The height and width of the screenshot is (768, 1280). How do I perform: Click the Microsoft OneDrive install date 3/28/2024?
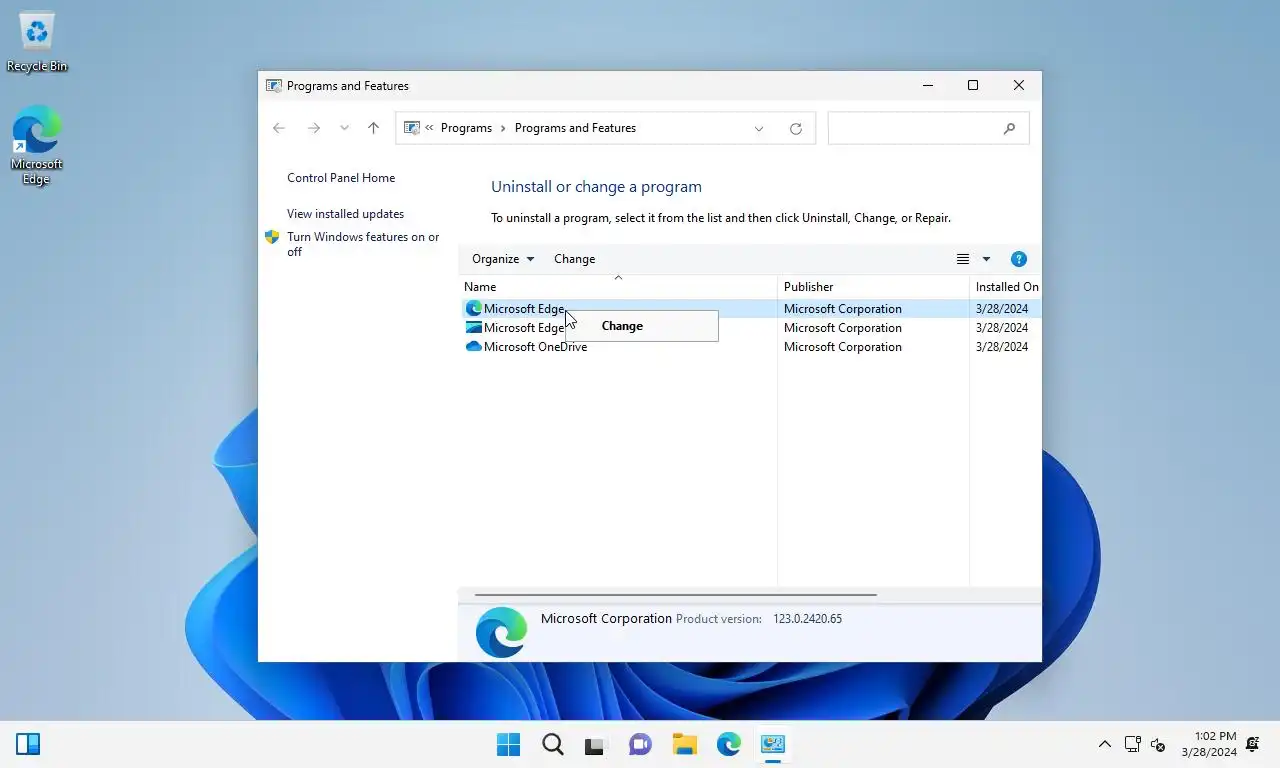[x=1002, y=347]
